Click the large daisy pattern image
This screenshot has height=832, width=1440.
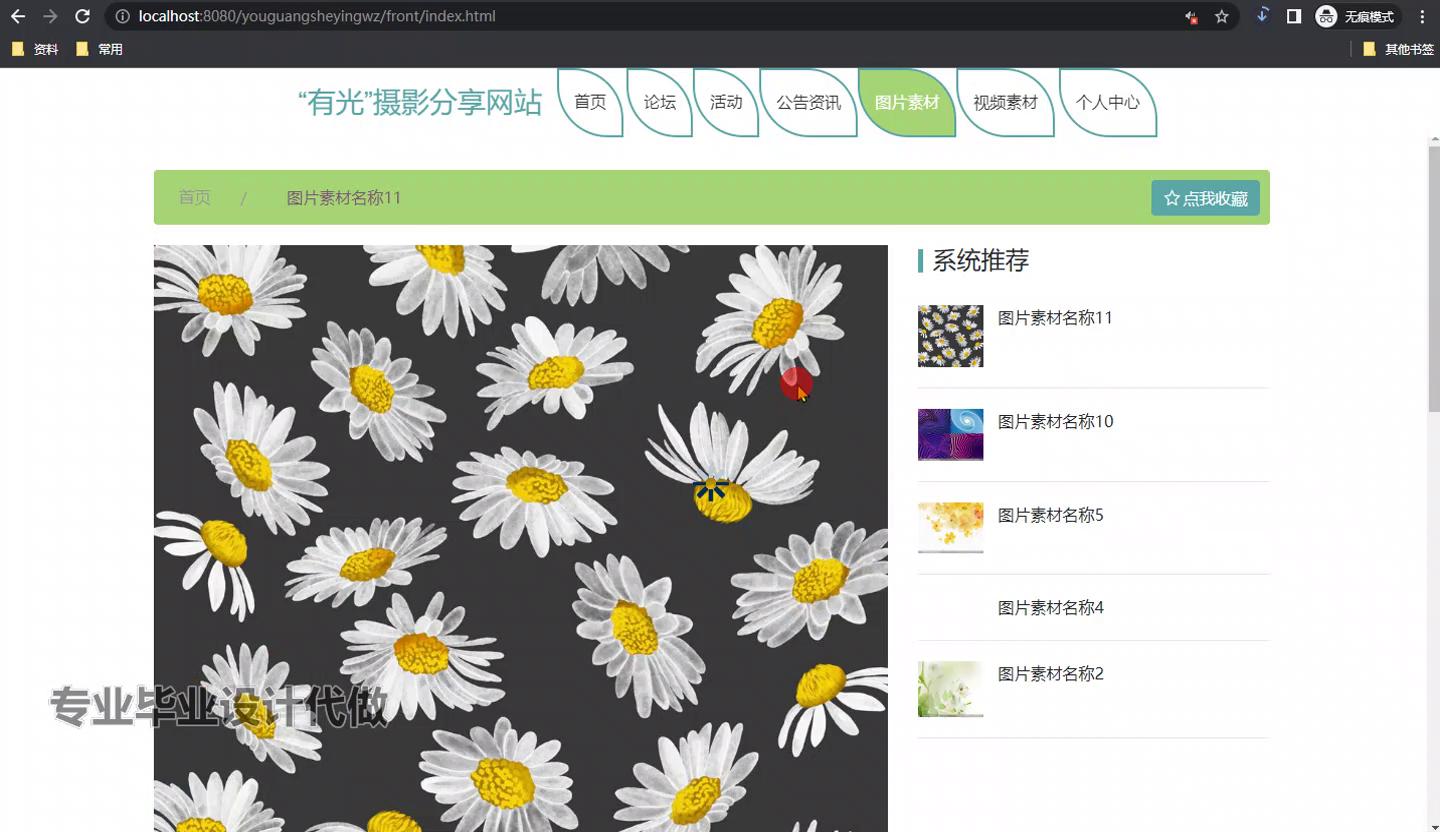(x=520, y=538)
